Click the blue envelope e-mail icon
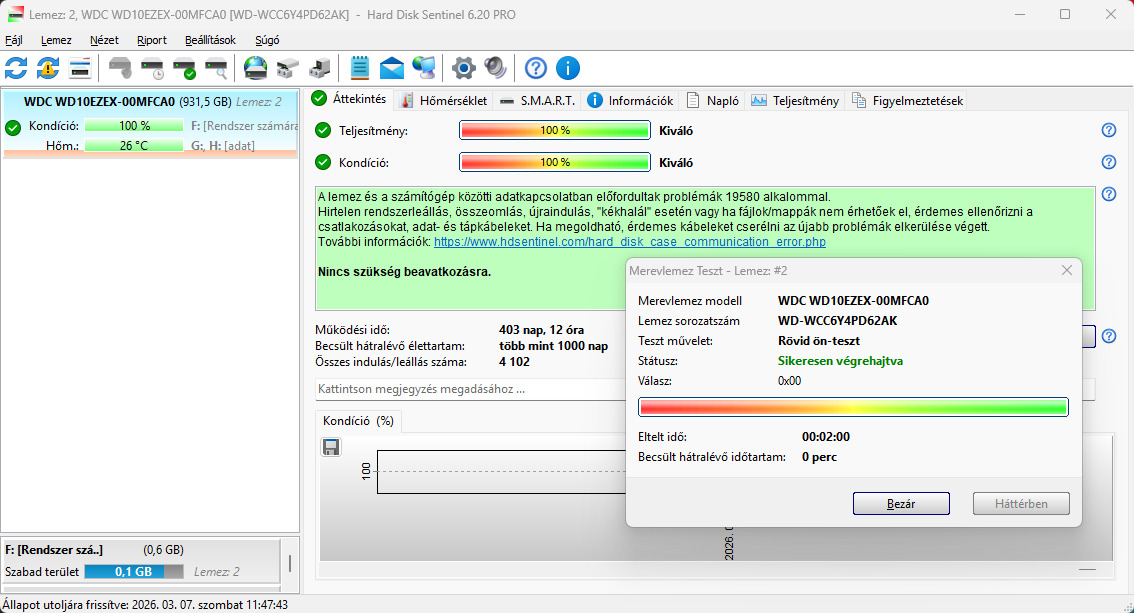1134x613 pixels. point(391,69)
